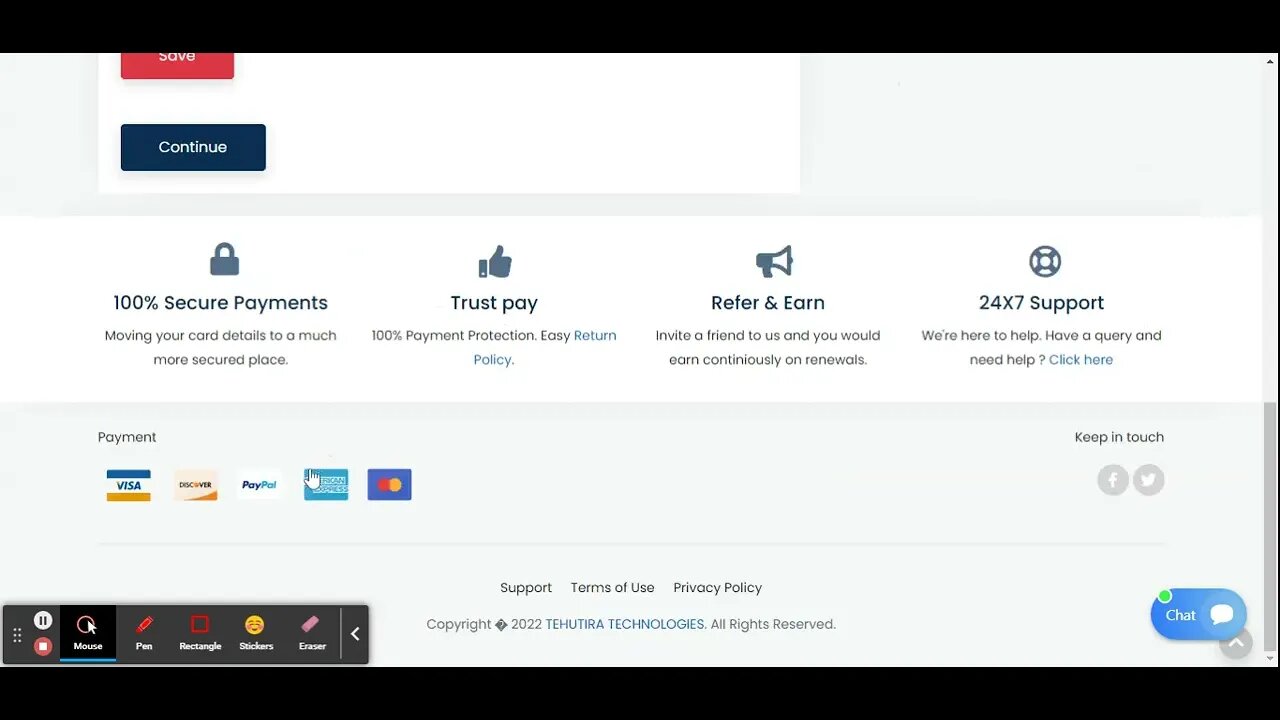
Task: Click the padlock Secure Payments icon
Action: pos(224,260)
